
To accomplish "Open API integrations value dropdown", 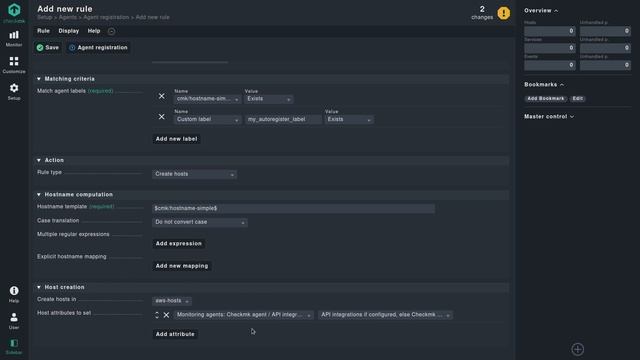I will [x=385, y=315].
